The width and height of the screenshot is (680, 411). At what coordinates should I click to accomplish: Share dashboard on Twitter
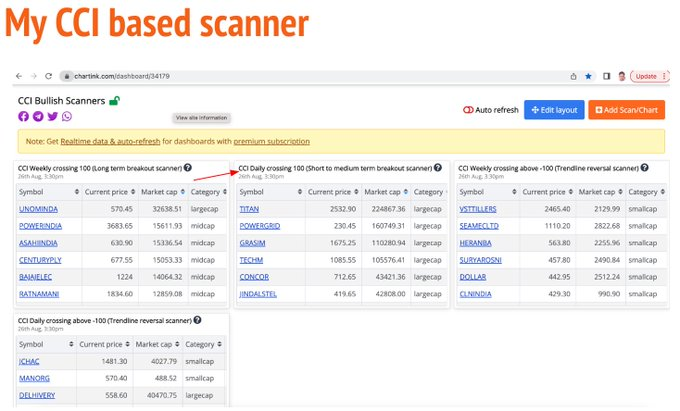tap(52, 116)
